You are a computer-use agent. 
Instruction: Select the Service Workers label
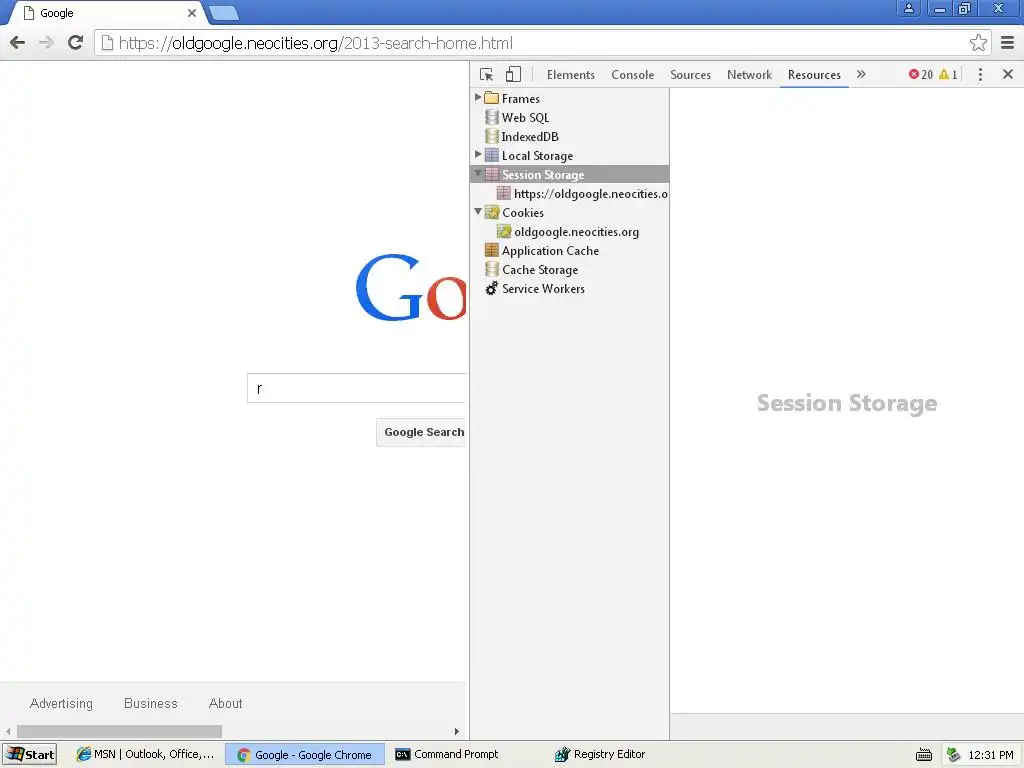(543, 289)
